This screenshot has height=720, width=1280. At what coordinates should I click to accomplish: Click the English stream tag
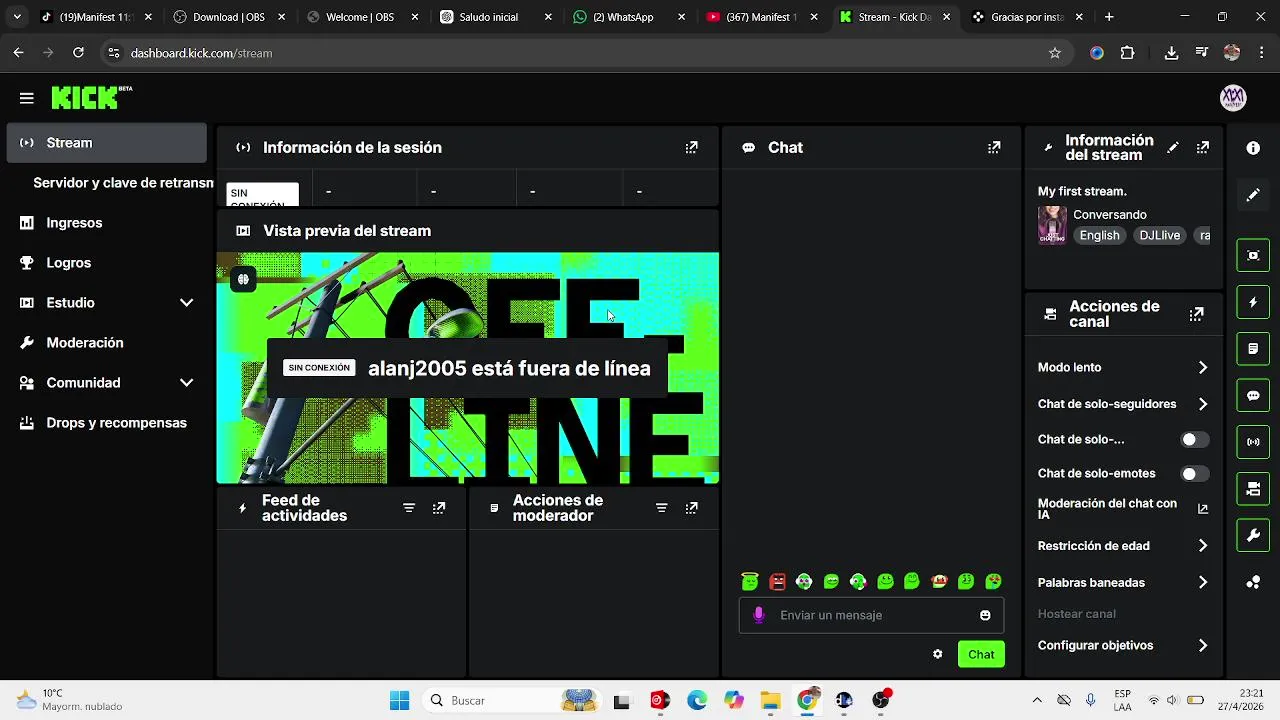coord(1099,236)
